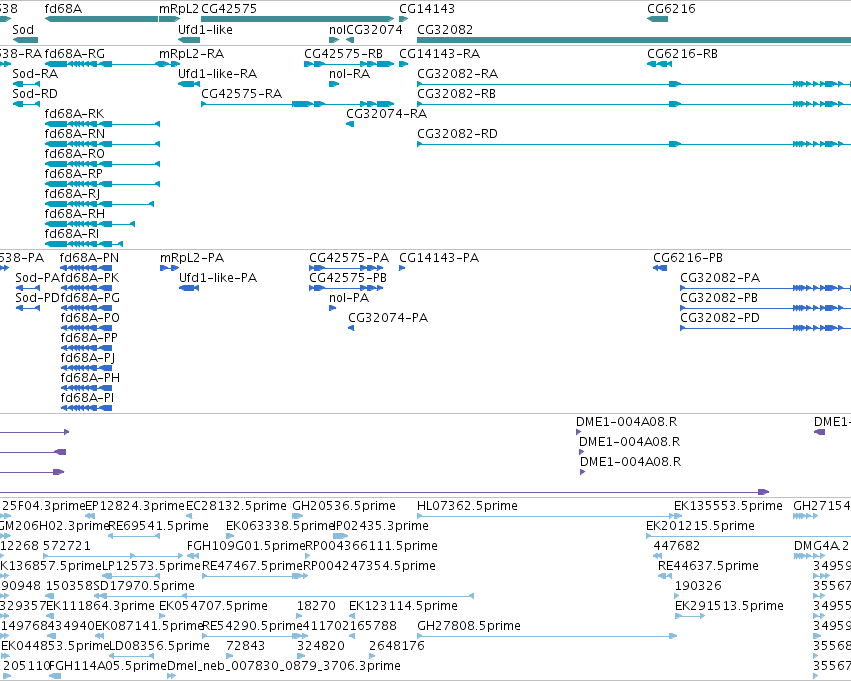
Task: Open the fd68A-RN transcript label
Action: [75, 134]
